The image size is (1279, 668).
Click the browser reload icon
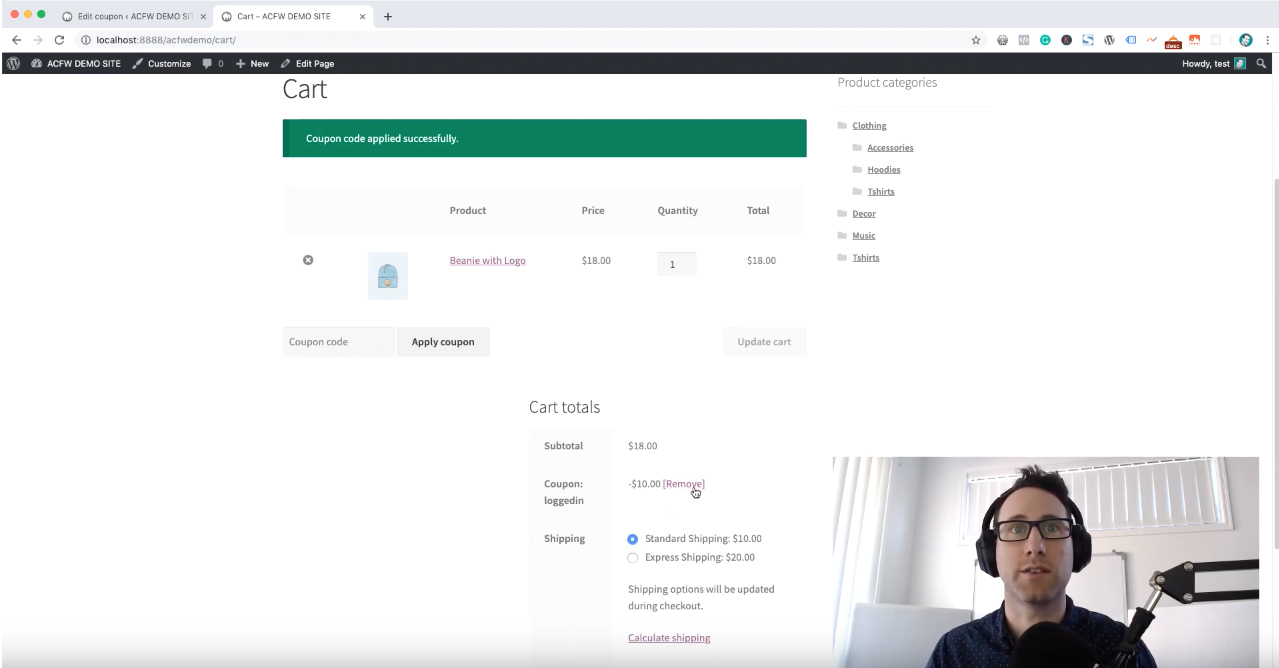coord(59,40)
